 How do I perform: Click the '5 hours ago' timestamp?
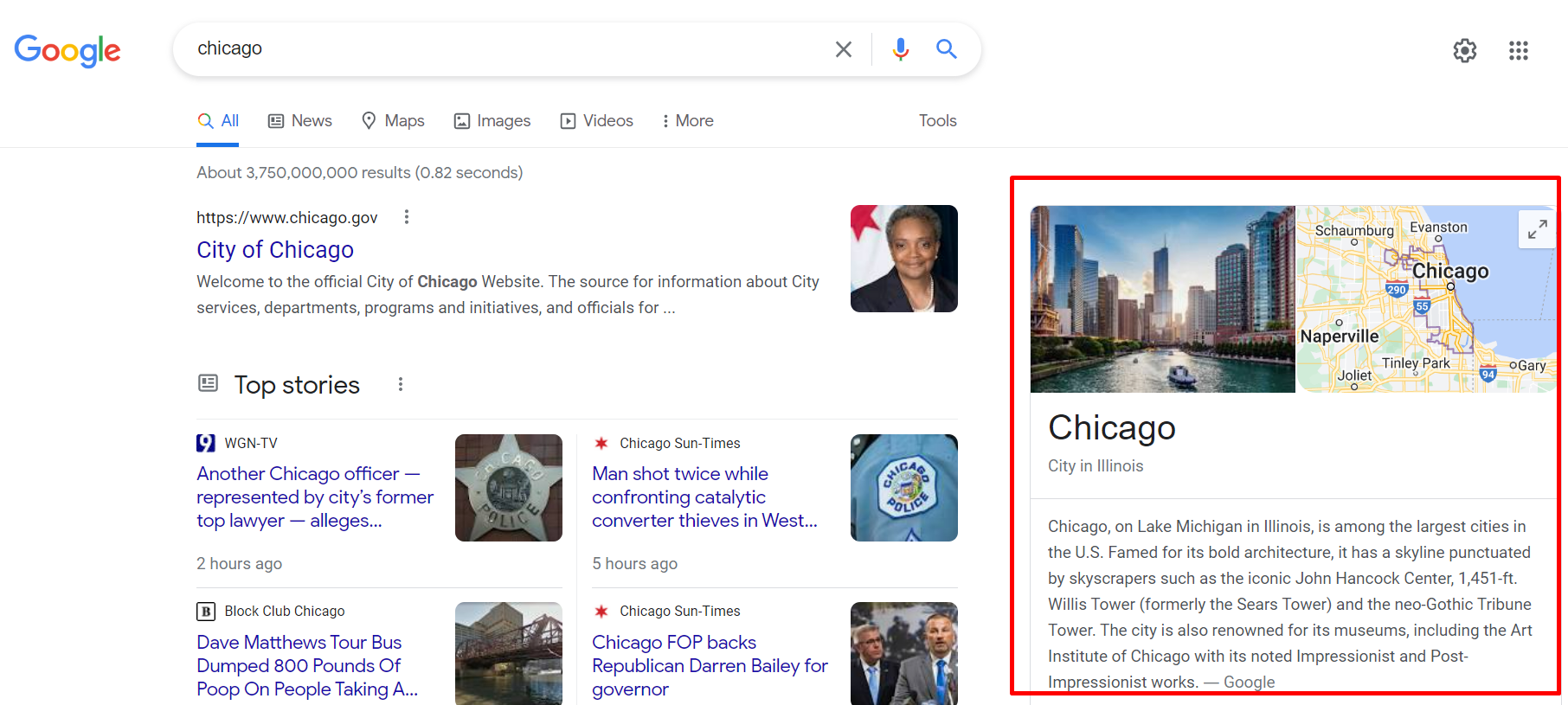click(635, 564)
